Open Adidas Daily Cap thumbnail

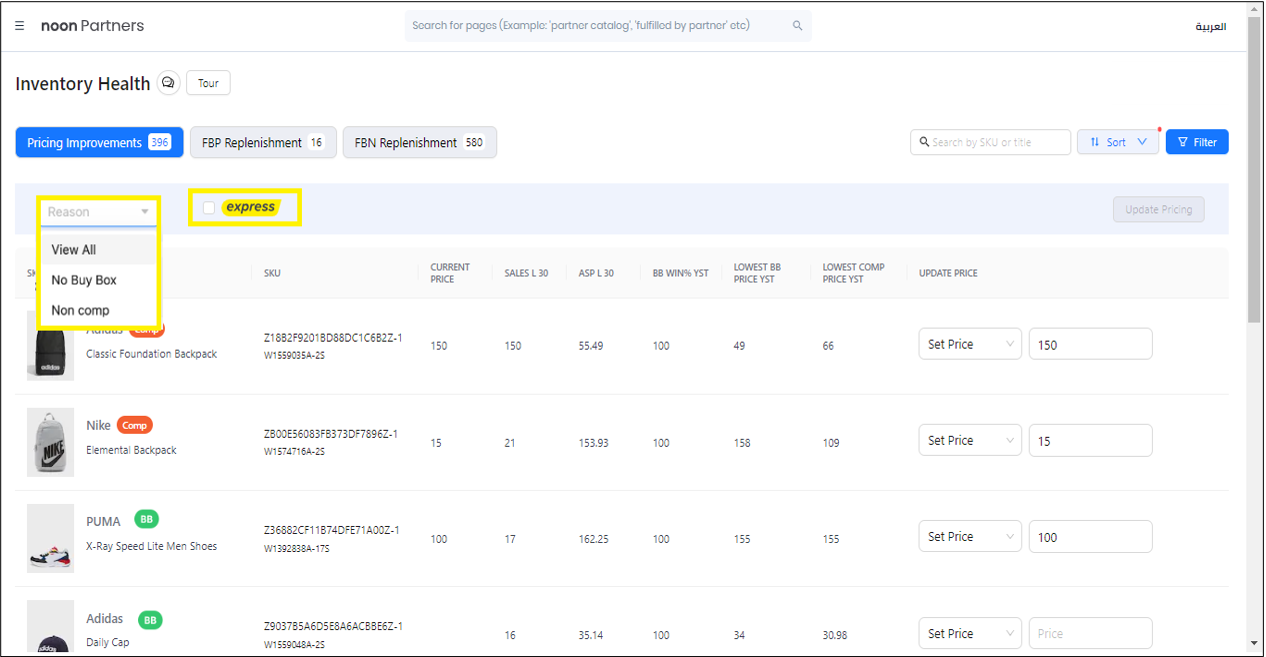(x=50, y=628)
